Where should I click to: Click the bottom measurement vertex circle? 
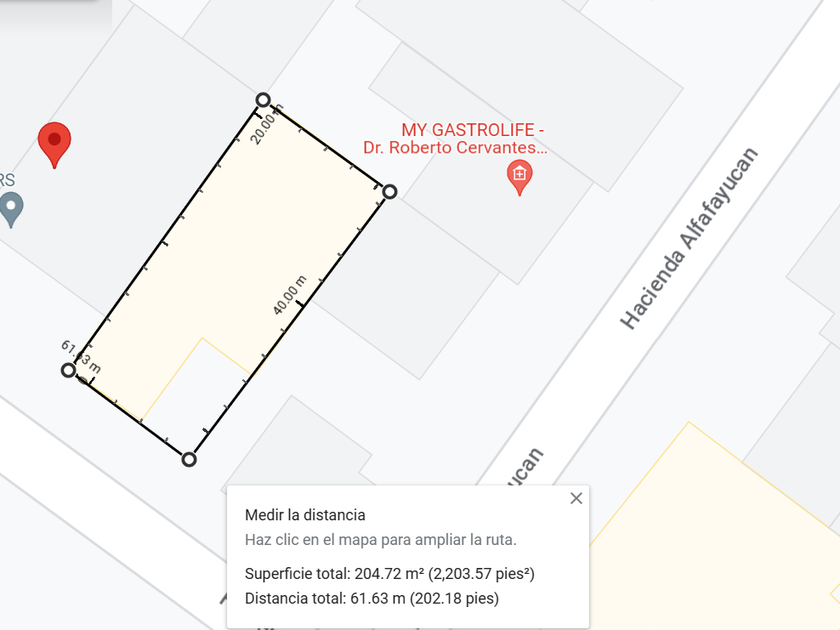(x=189, y=459)
